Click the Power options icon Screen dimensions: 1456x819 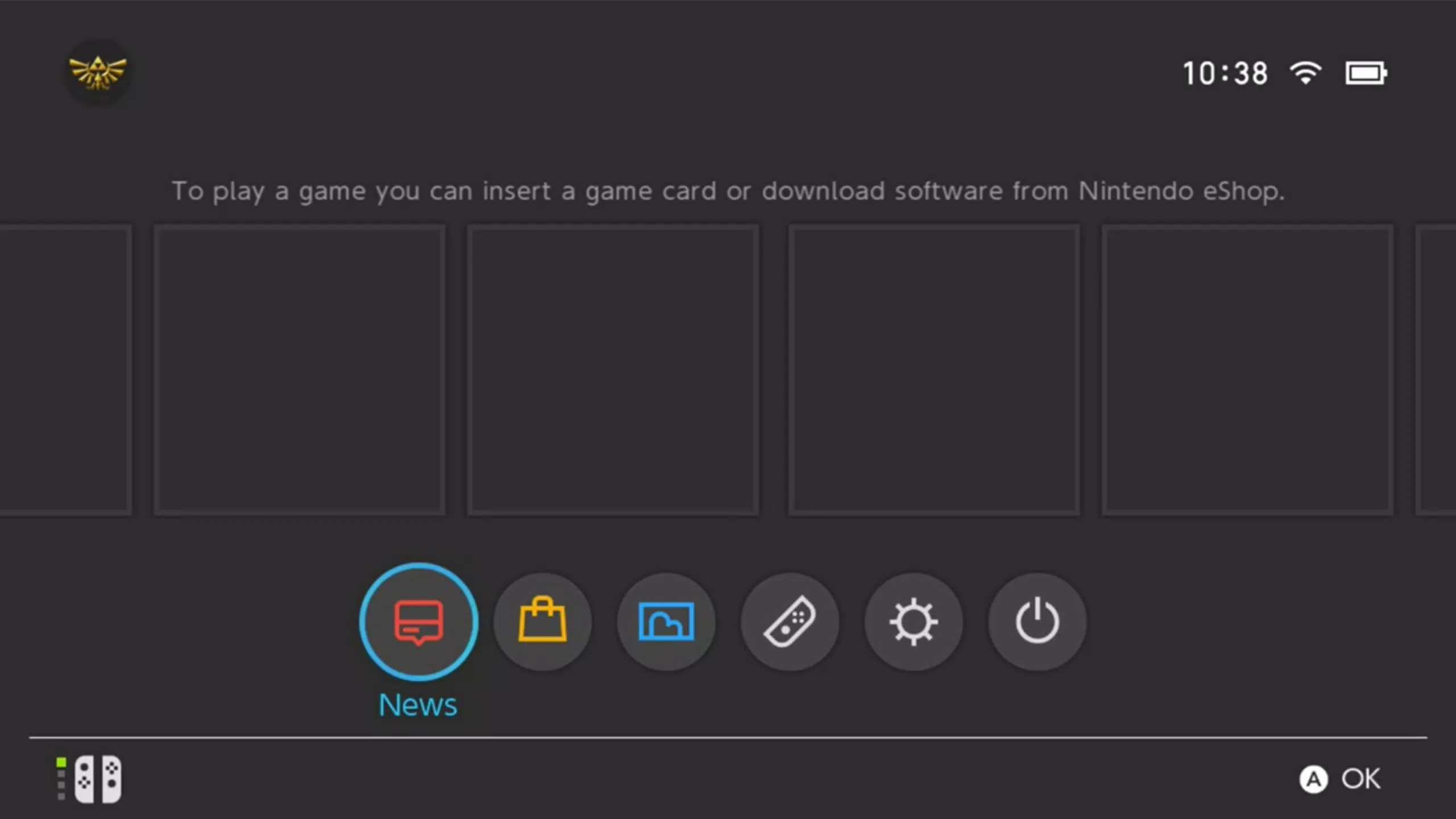[1037, 620]
